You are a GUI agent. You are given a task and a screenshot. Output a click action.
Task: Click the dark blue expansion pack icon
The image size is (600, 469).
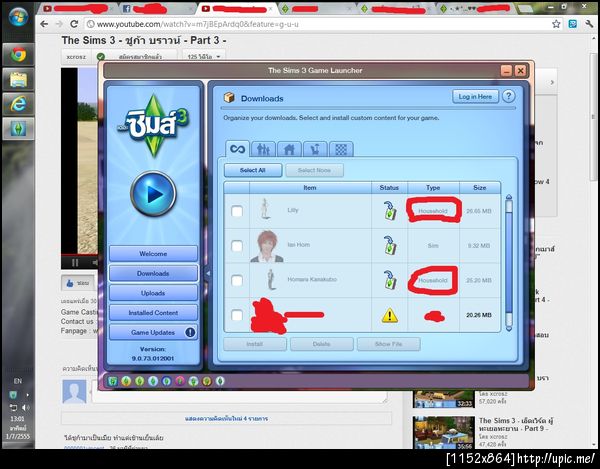click(x=166, y=381)
